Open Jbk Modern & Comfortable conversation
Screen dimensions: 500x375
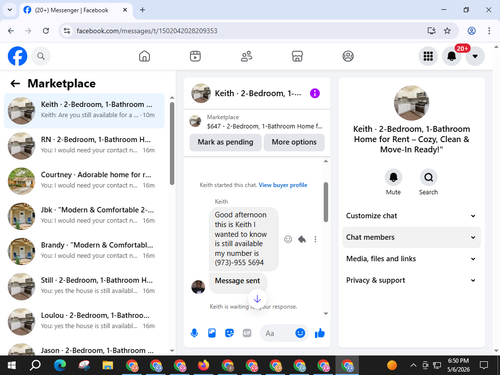[84, 216]
